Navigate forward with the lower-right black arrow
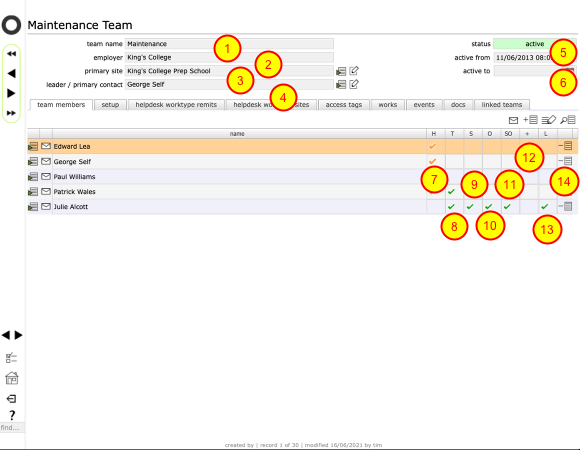The height and width of the screenshot is (450, 580). coord(18,335)
